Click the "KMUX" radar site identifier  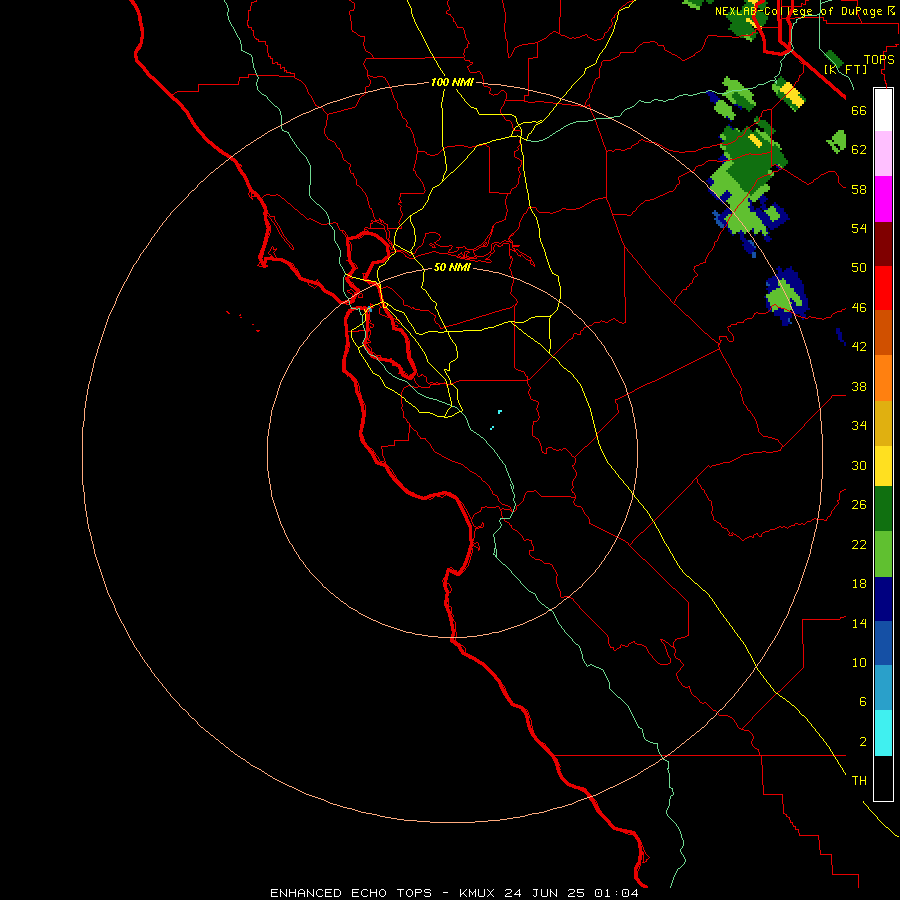[476, 893]
